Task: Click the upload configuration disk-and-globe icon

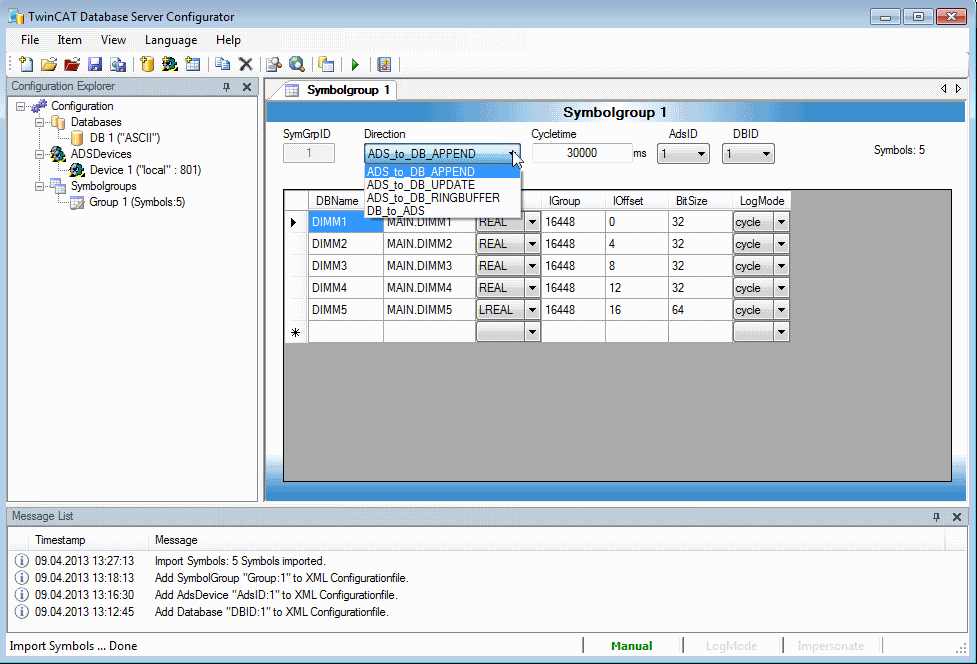Action: click(x=118, y=64)
